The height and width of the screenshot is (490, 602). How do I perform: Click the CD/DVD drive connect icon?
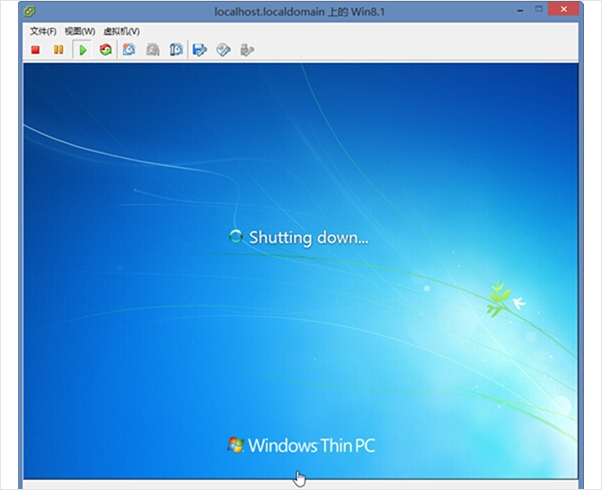coord(223,50)
